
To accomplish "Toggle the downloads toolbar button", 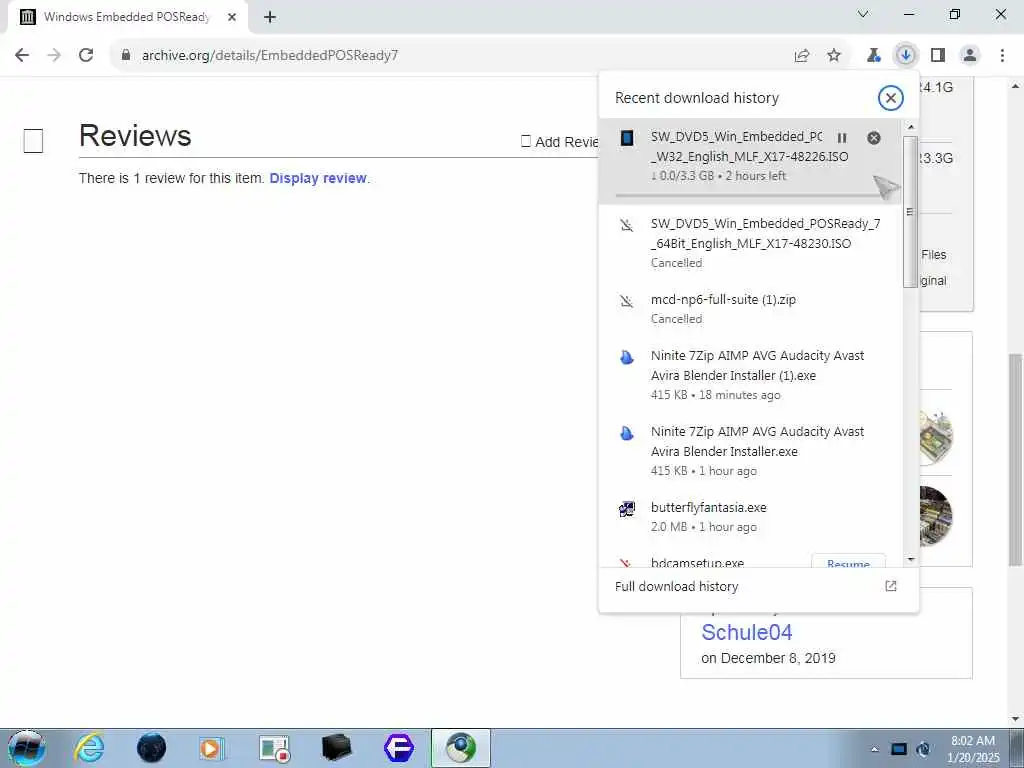I will tap(905, 56).
